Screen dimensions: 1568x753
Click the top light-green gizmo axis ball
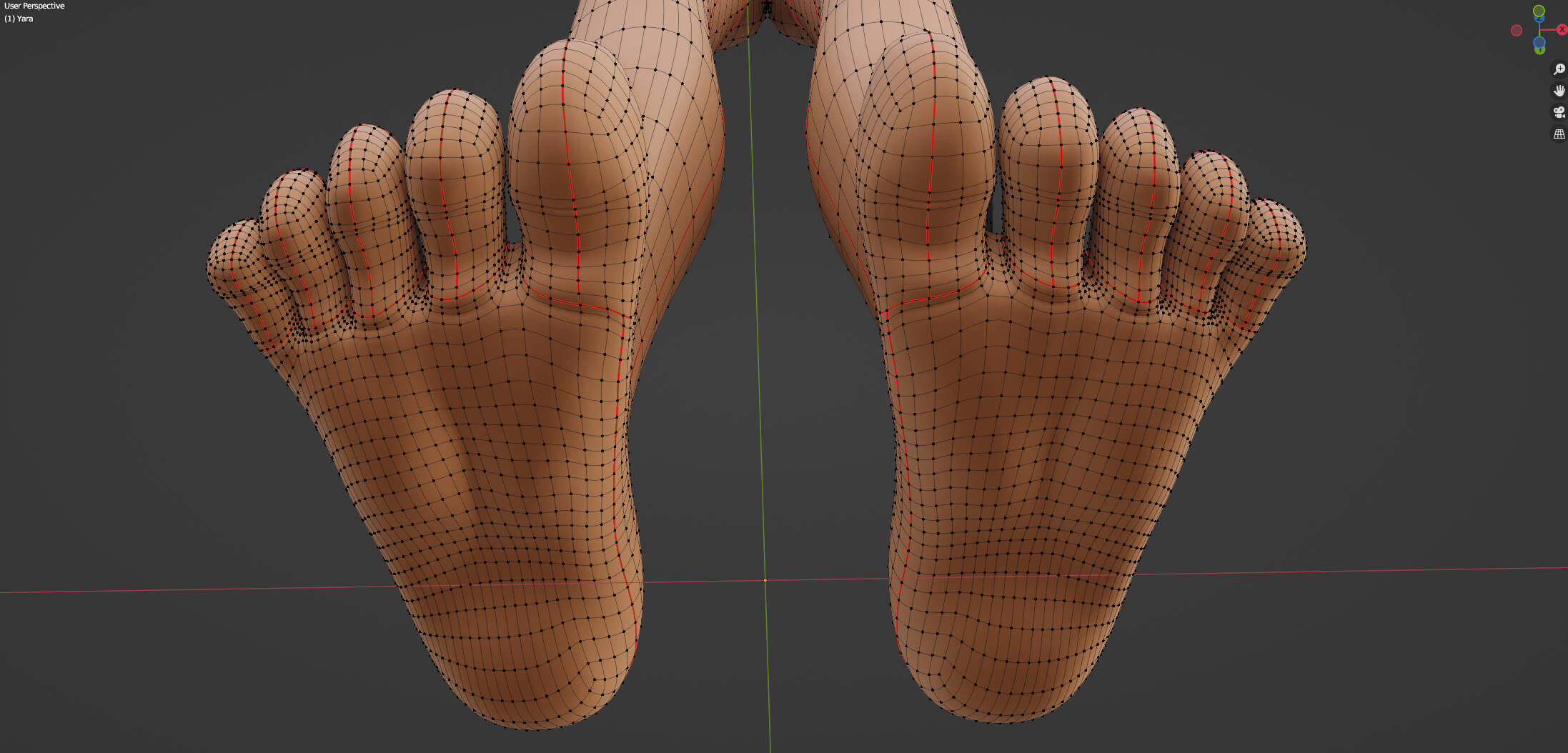point(1539,11)
